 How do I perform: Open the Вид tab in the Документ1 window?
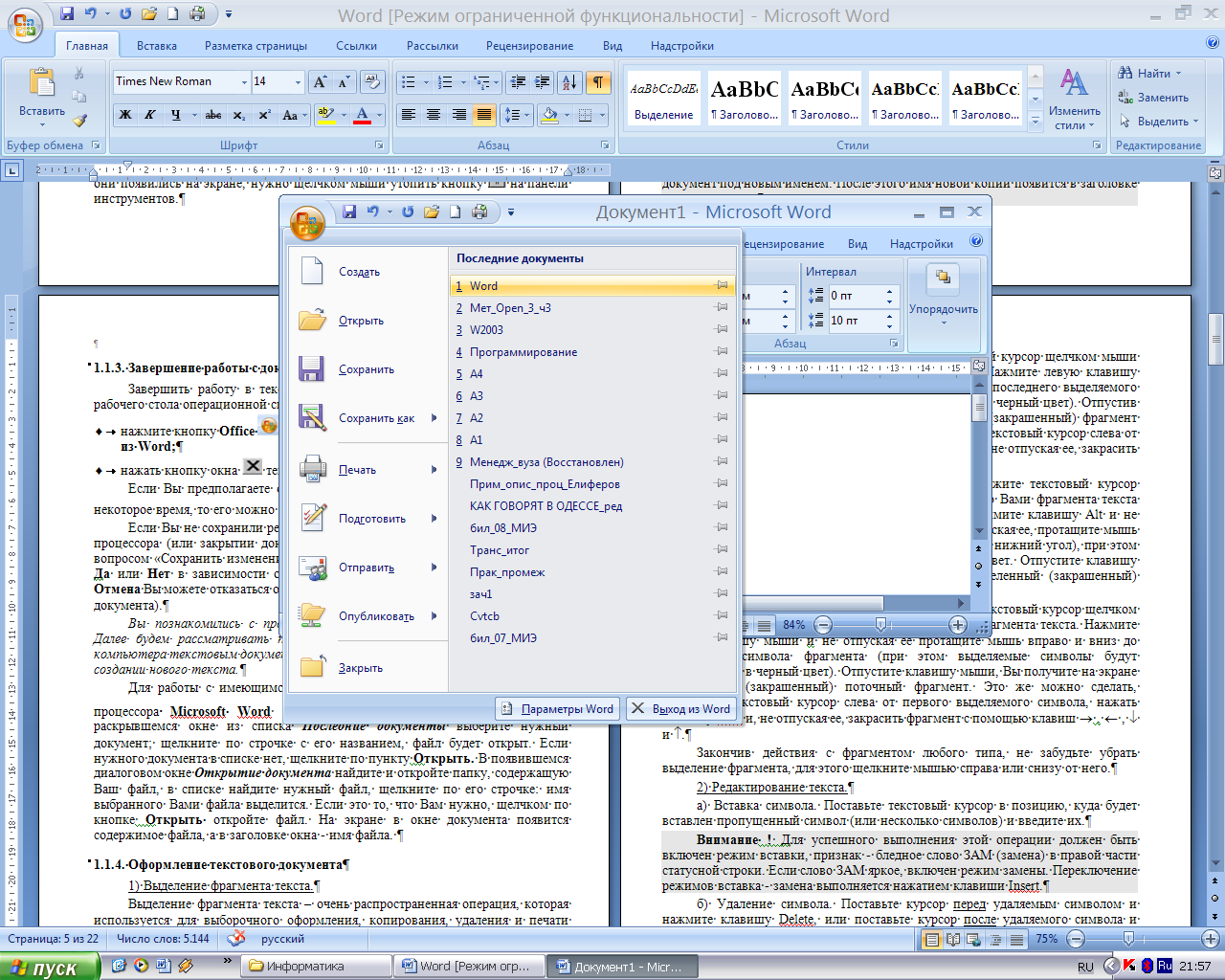tap(857, 243)
